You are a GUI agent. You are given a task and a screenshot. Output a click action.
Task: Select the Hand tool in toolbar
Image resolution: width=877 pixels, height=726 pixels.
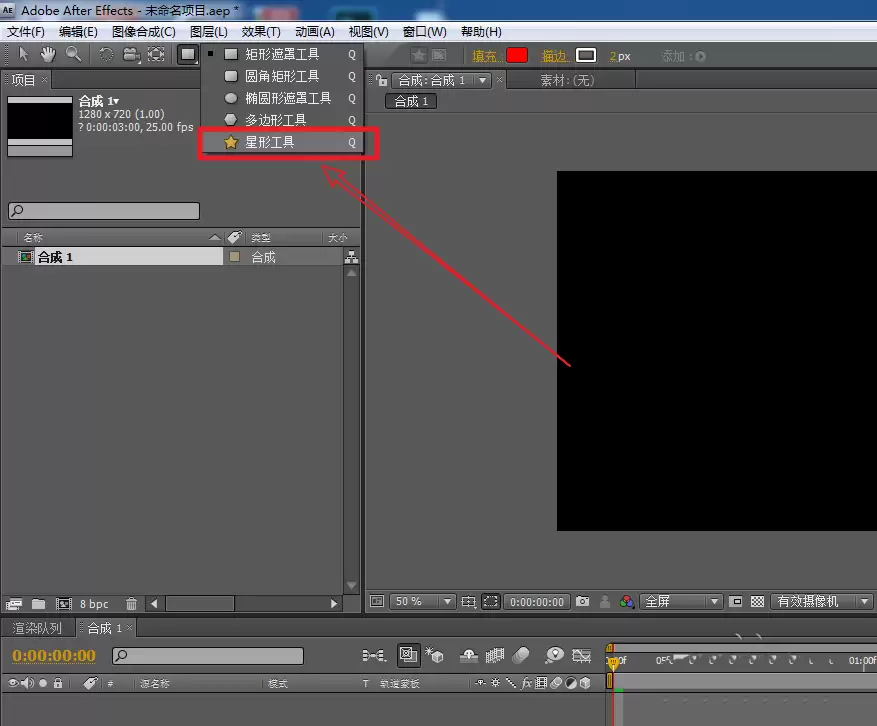pos(48,54)
